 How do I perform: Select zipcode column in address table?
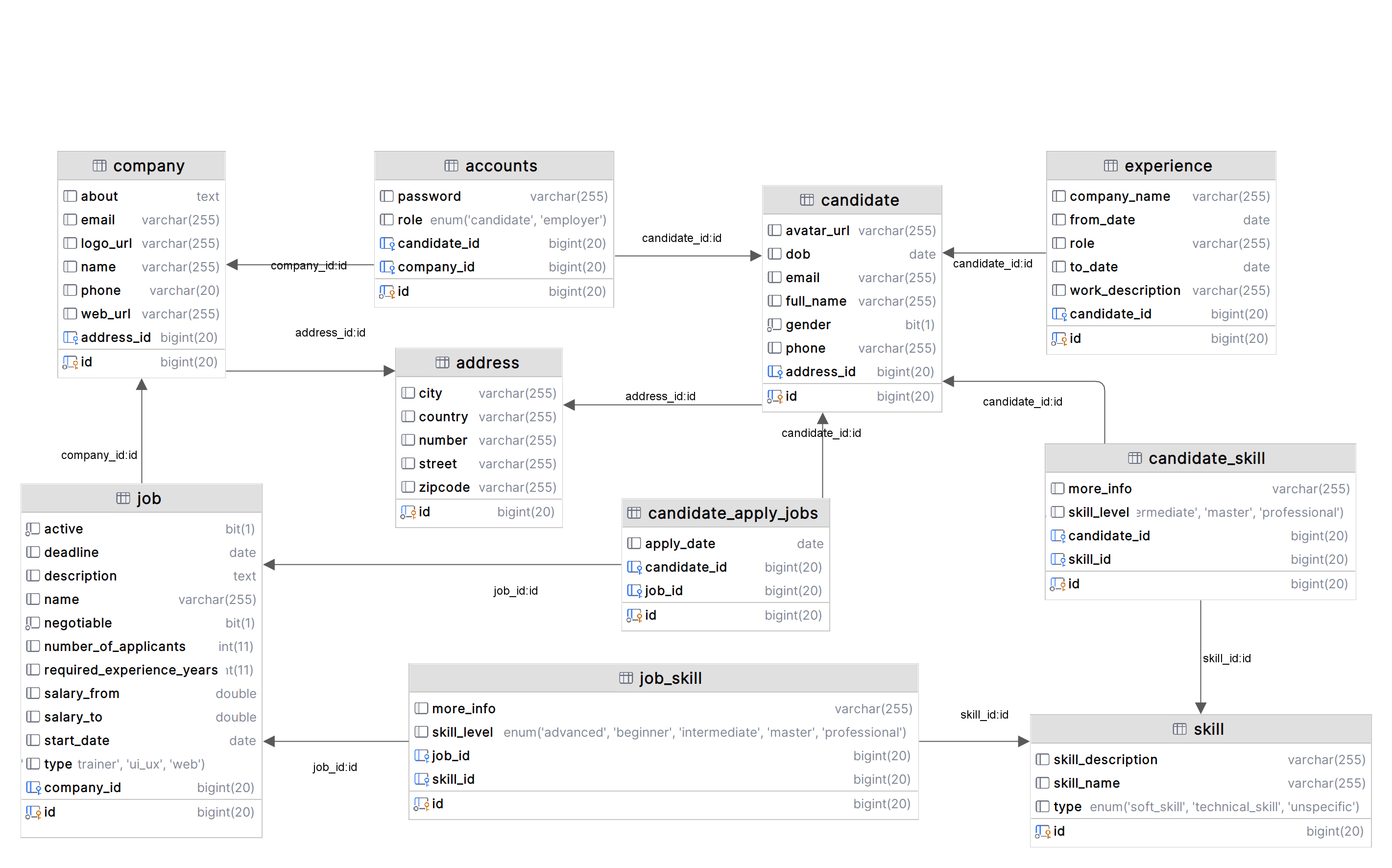[479, 487]
